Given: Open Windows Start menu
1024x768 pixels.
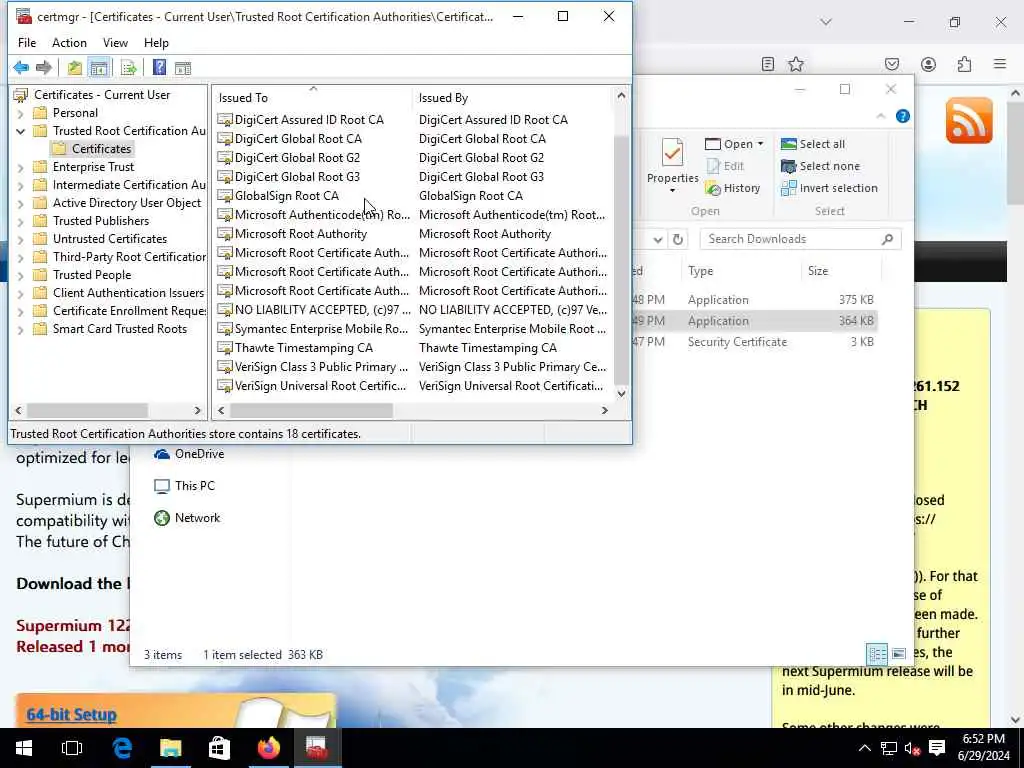Looking at the screenshot, I should click(x=24, y=748).
